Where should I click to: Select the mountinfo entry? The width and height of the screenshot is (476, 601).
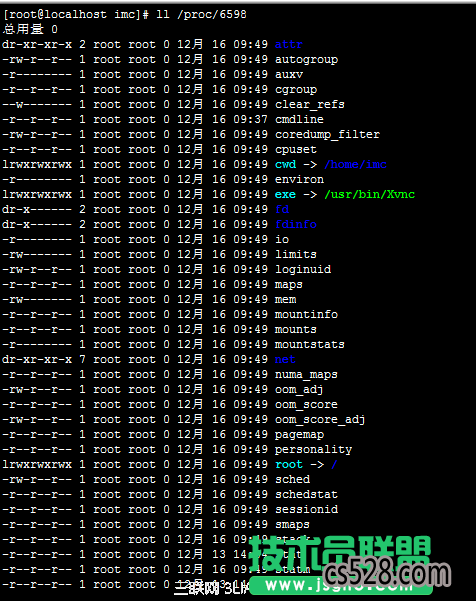click(x=306, y=314)
